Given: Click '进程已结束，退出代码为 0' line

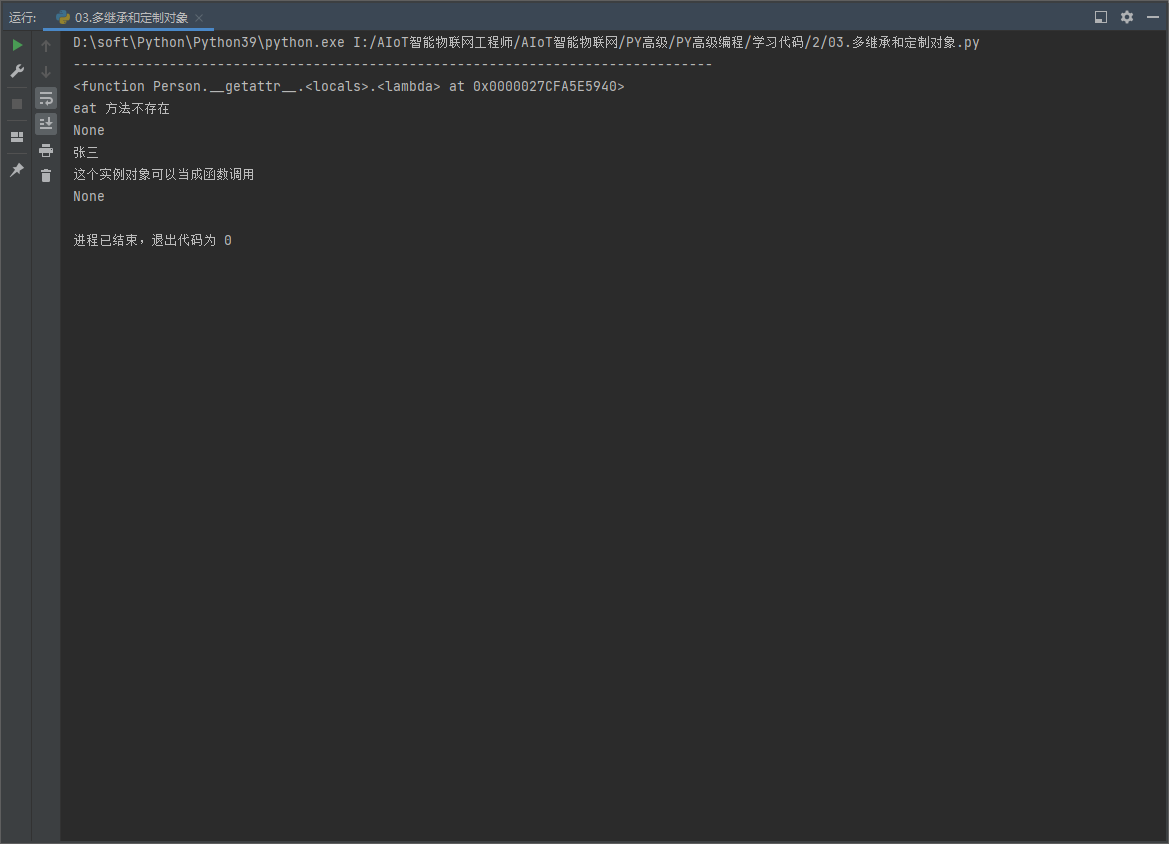Looking at the screenshot, I should (152, 240).
